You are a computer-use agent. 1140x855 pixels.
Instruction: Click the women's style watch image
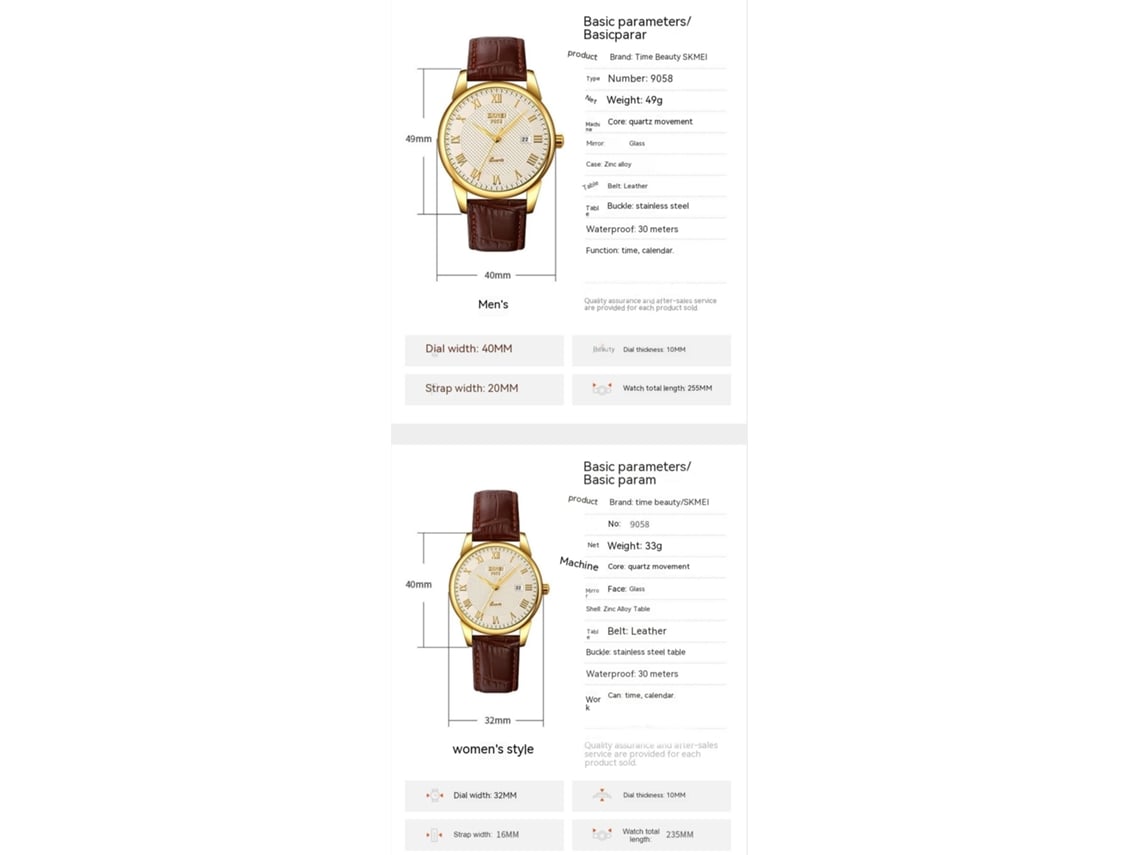[498, 591]
